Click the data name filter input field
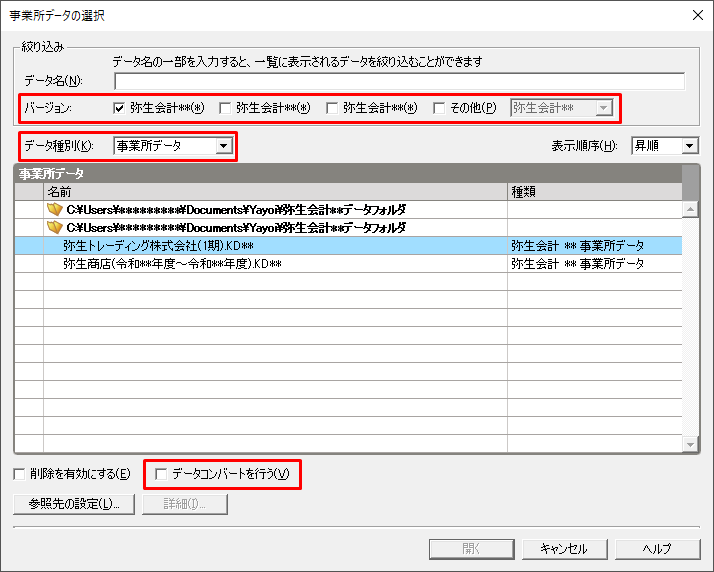This screenshot has width=714, height=572. tap(399, 81)
